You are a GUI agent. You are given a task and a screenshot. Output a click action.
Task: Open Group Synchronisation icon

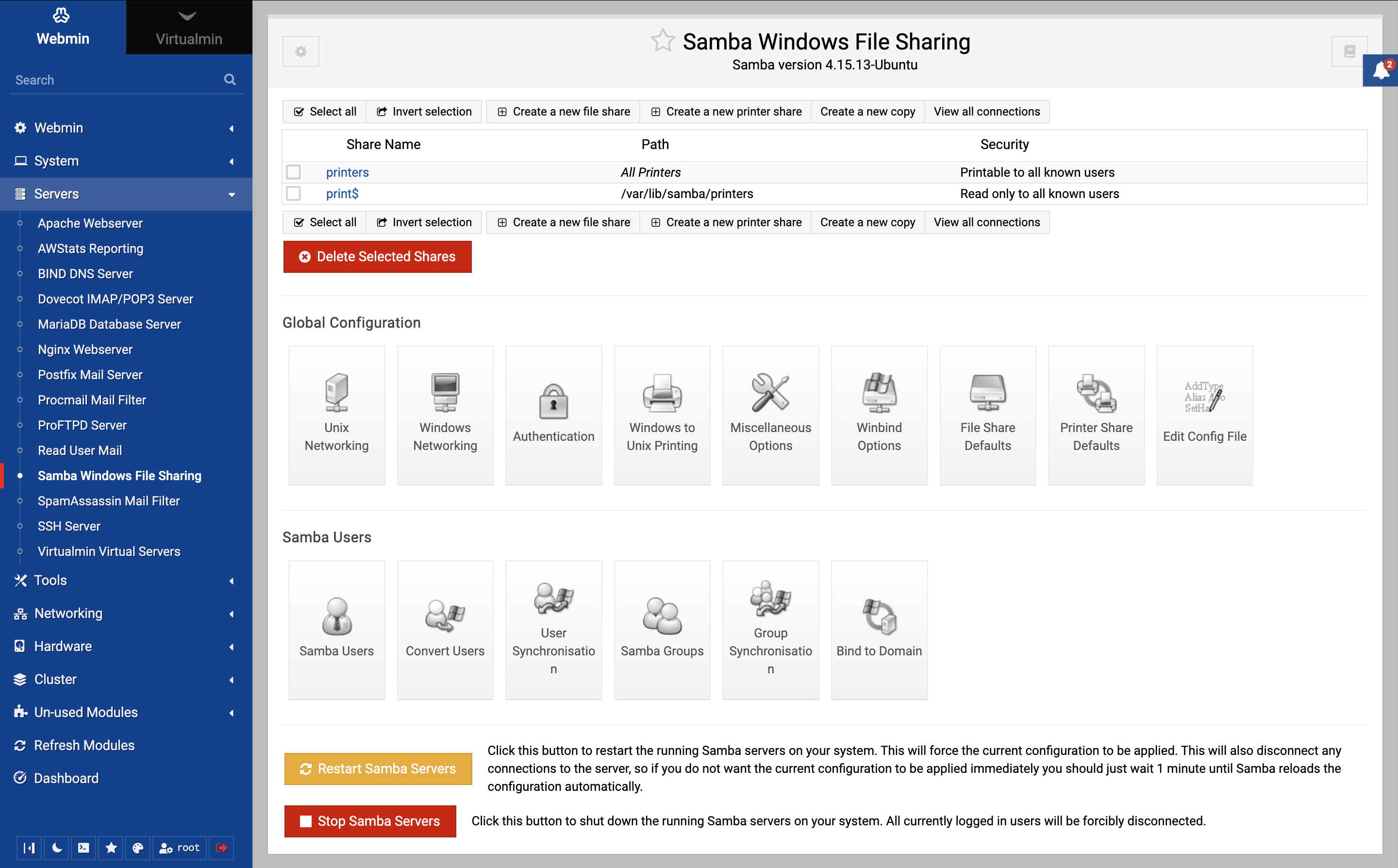(x=770, y=630)
